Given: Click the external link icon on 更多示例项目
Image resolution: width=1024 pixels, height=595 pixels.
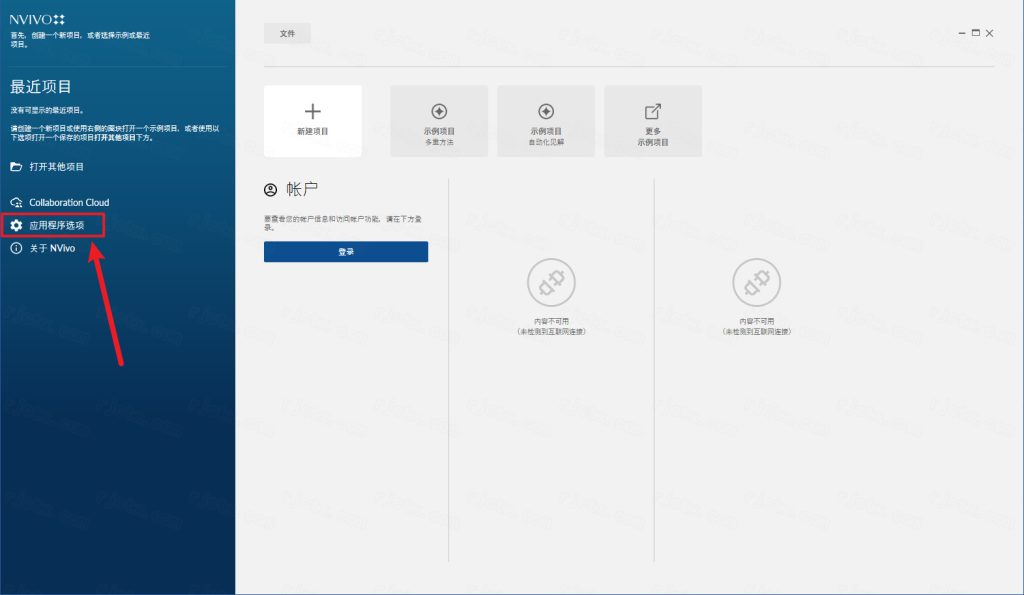Looking at the screenshot, I should 653,112.
